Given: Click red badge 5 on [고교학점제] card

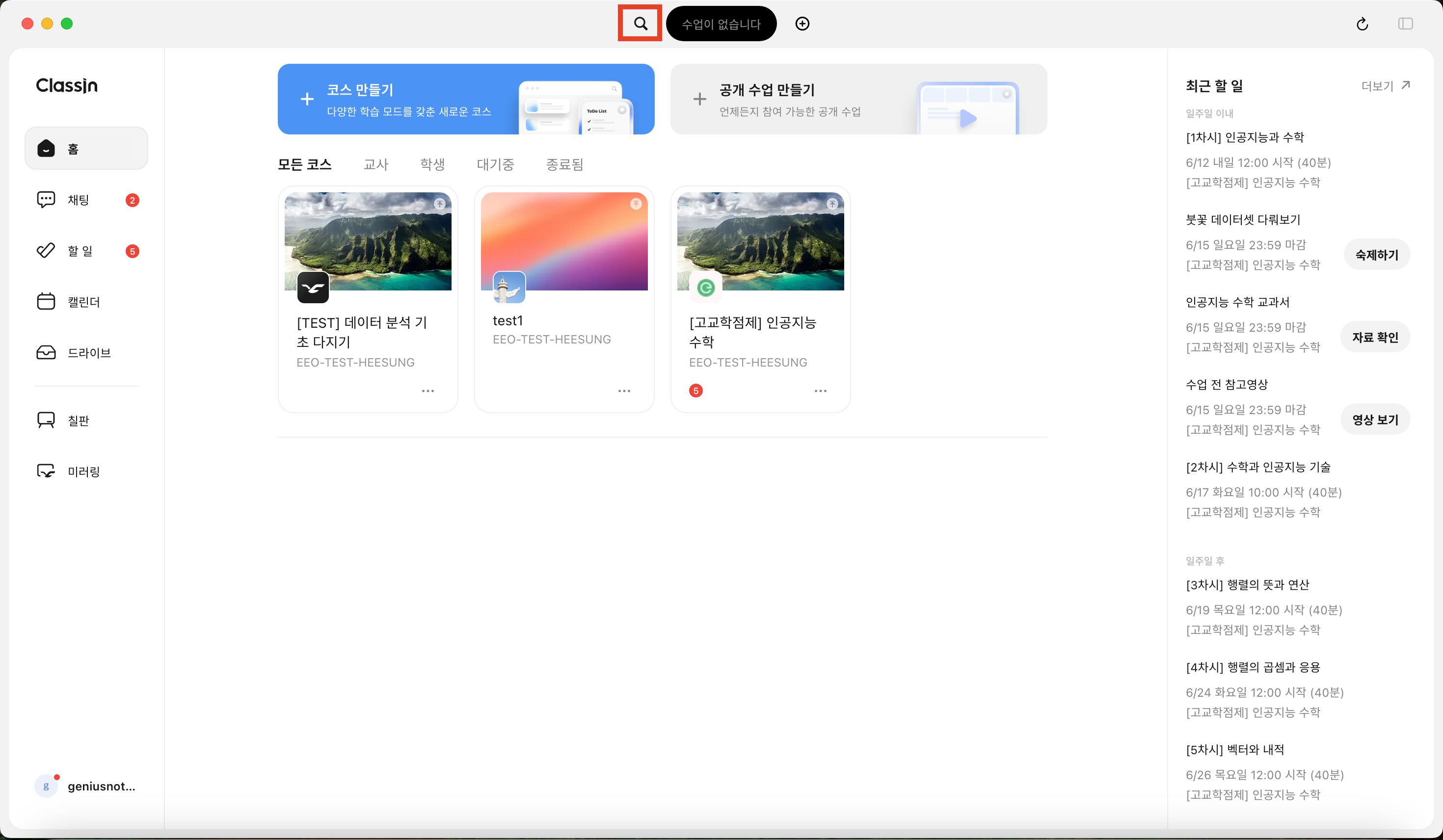Looking at the screenshot, I should click(696, 391).
